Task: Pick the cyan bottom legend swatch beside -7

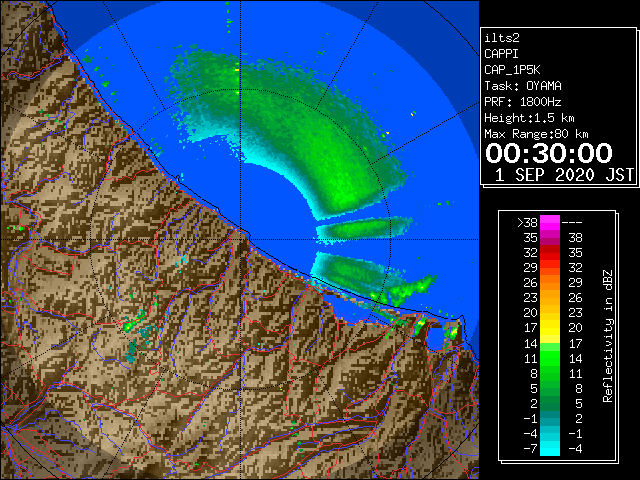Action: (x=550, y=448)
